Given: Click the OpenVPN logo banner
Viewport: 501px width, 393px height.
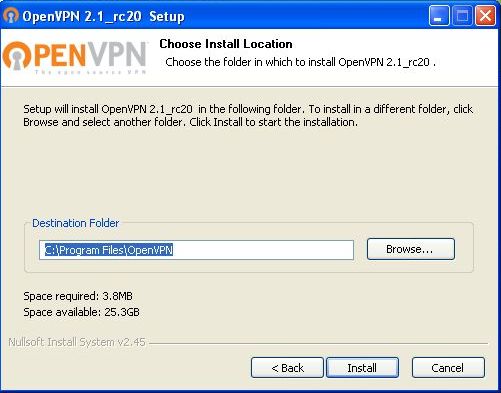Looking at the screenshot, I should coord(75,57).
